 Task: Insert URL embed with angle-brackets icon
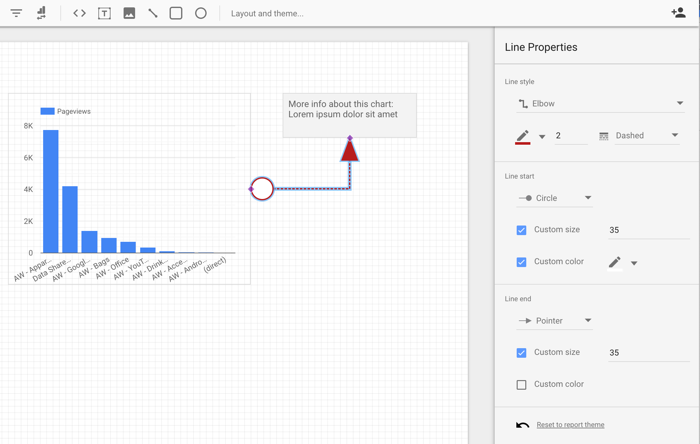[79, 13]
